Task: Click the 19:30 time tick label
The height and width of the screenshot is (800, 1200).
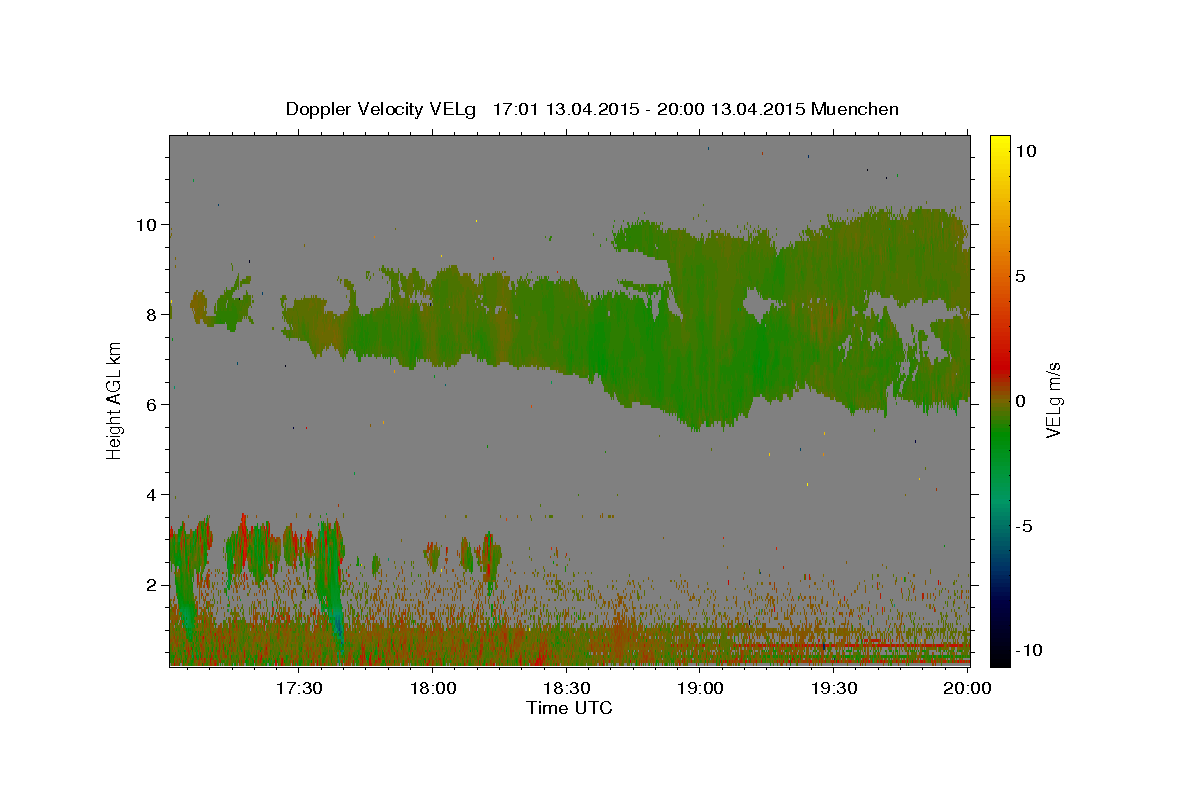Action: [833, 688]
